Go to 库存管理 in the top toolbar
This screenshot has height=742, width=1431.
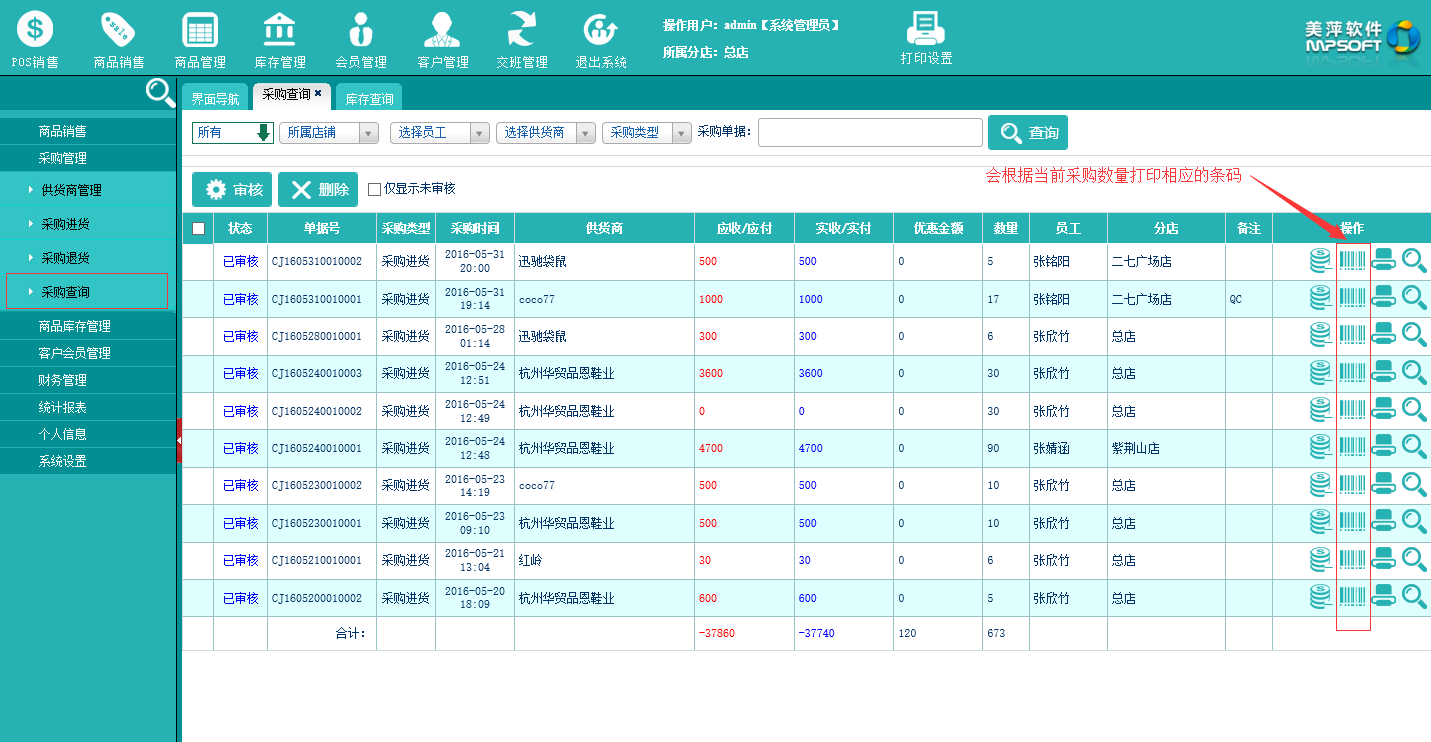coord(280,40)
